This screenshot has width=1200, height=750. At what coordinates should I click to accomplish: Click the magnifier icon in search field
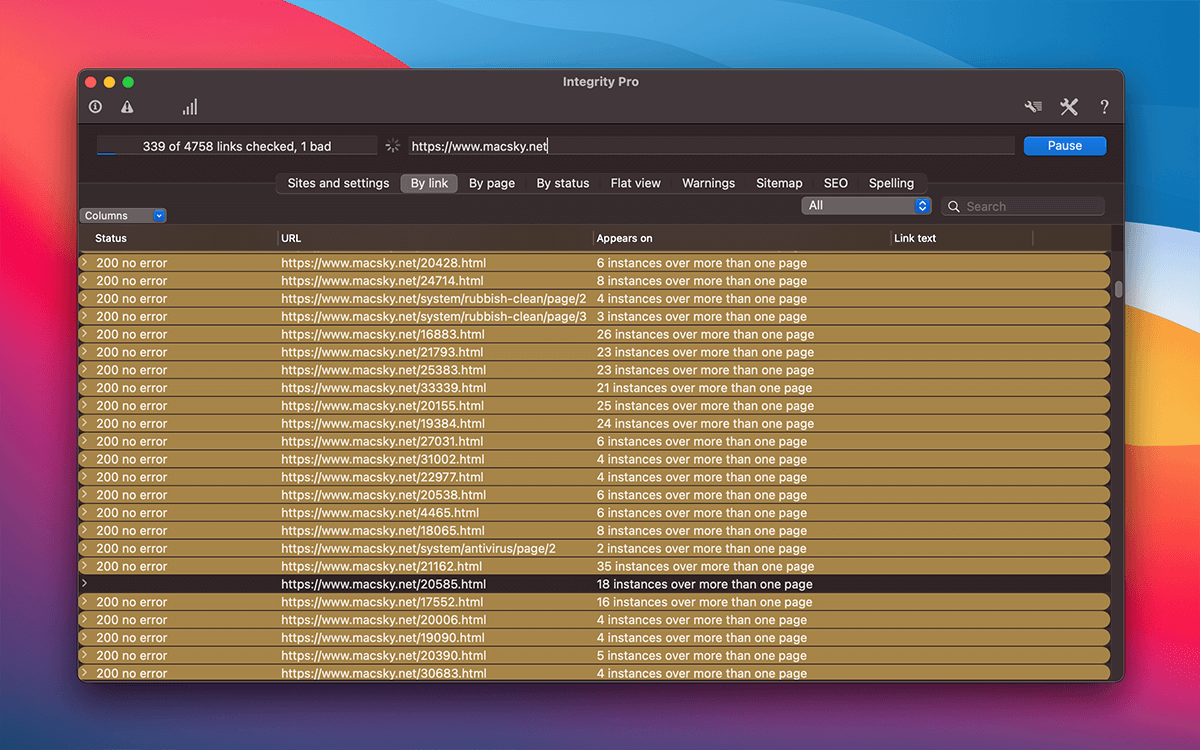(x=954, y=207)
